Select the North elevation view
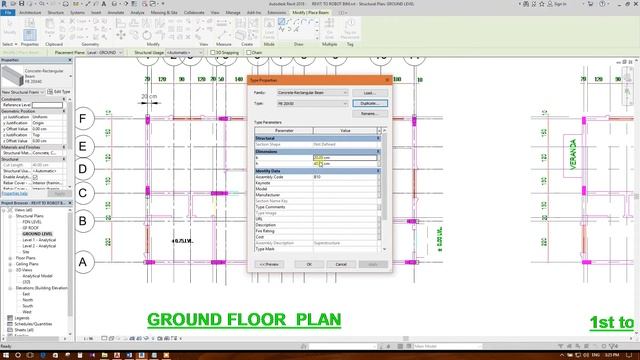640x360 pixels. pos(28,300)
